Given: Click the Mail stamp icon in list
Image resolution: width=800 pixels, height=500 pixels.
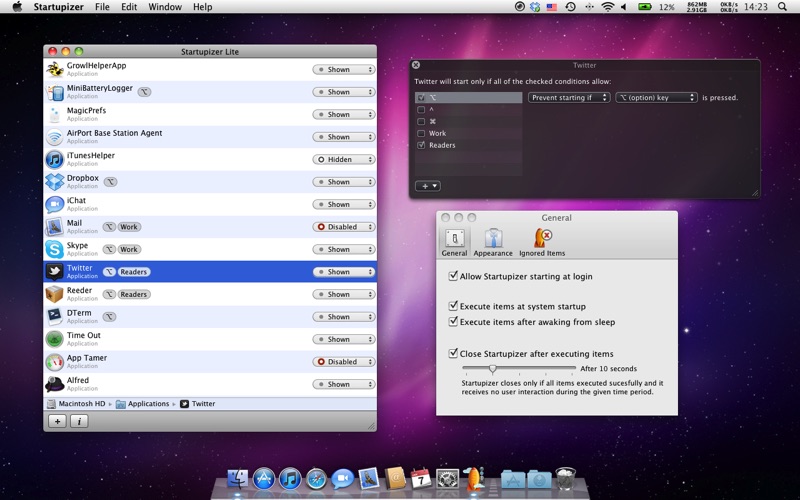Looking at the screenshot, I should click(x=55, y=227).
